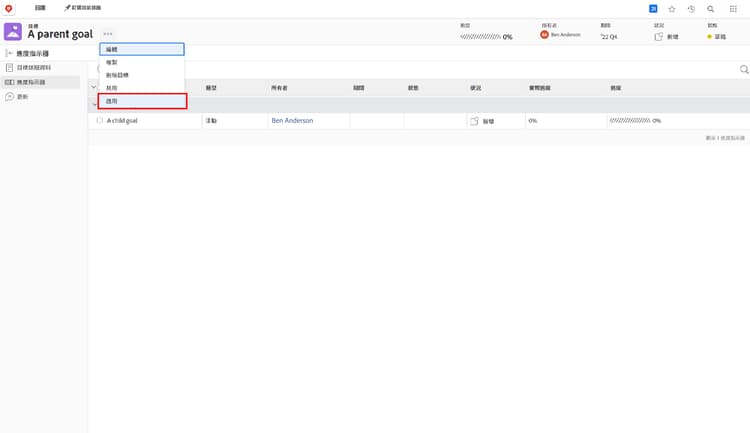Open the Recents clock icon
The height and width of the screenshot is (433, 750).
click(691, 9)
